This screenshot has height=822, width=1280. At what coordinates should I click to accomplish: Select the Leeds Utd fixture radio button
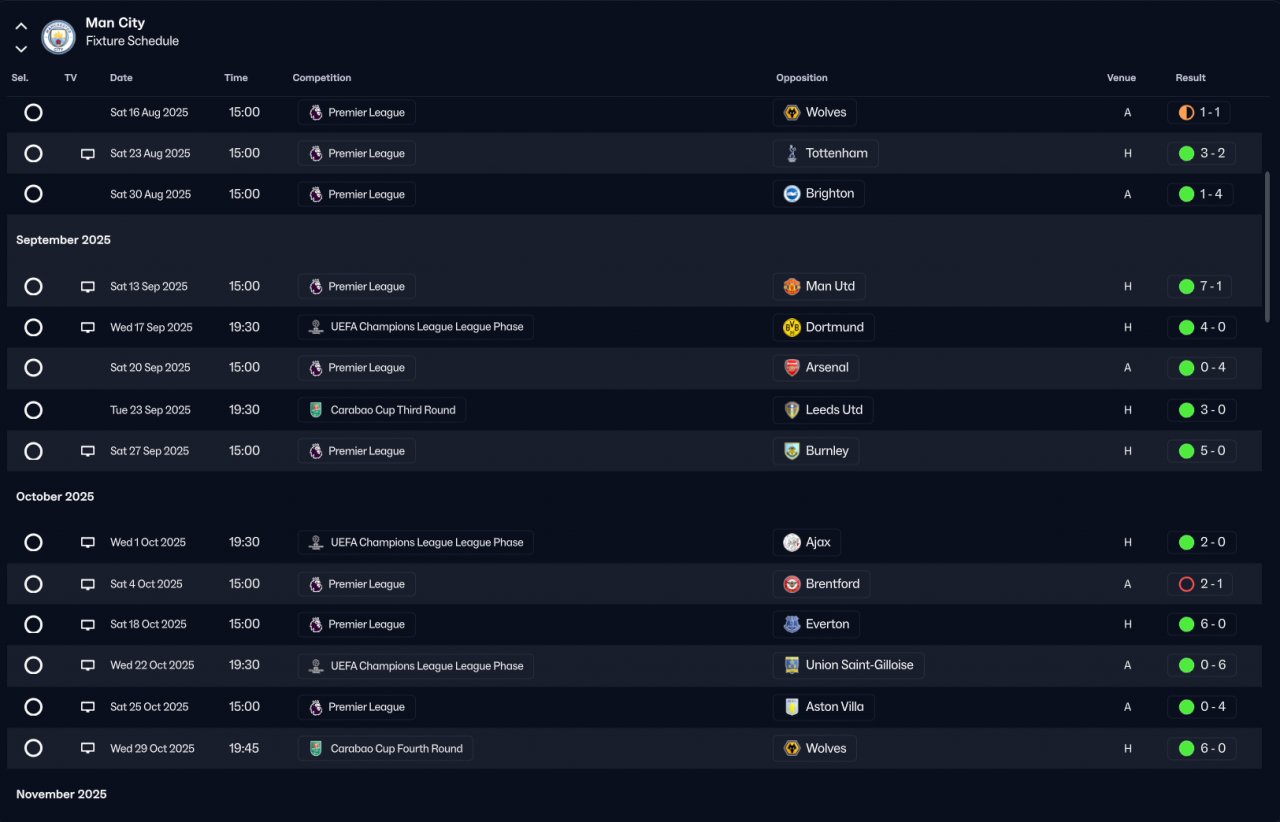[33, 410]
